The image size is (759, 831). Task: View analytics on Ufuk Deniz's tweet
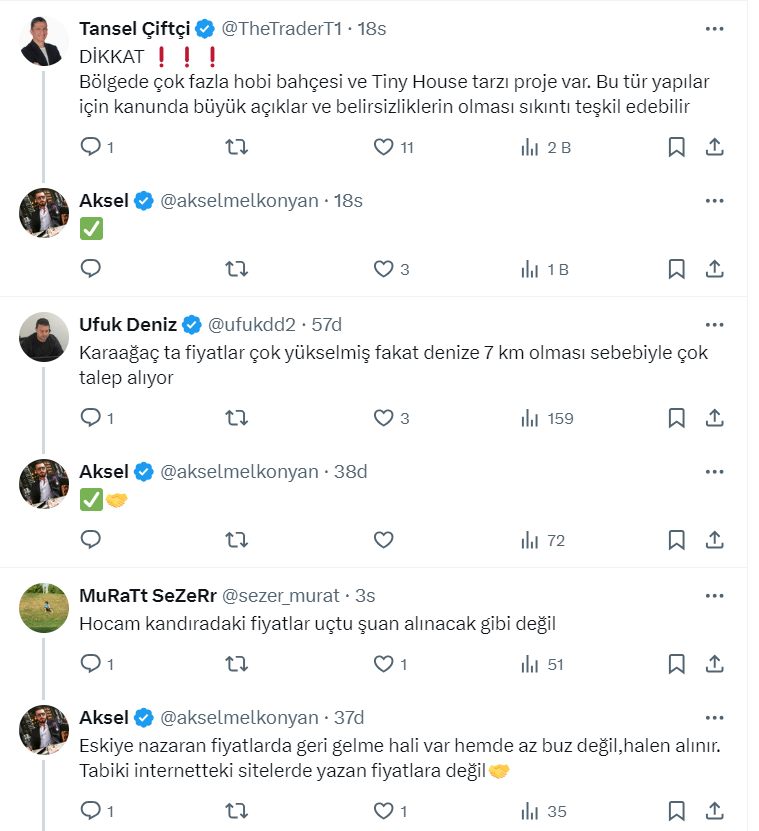(531, 418)
